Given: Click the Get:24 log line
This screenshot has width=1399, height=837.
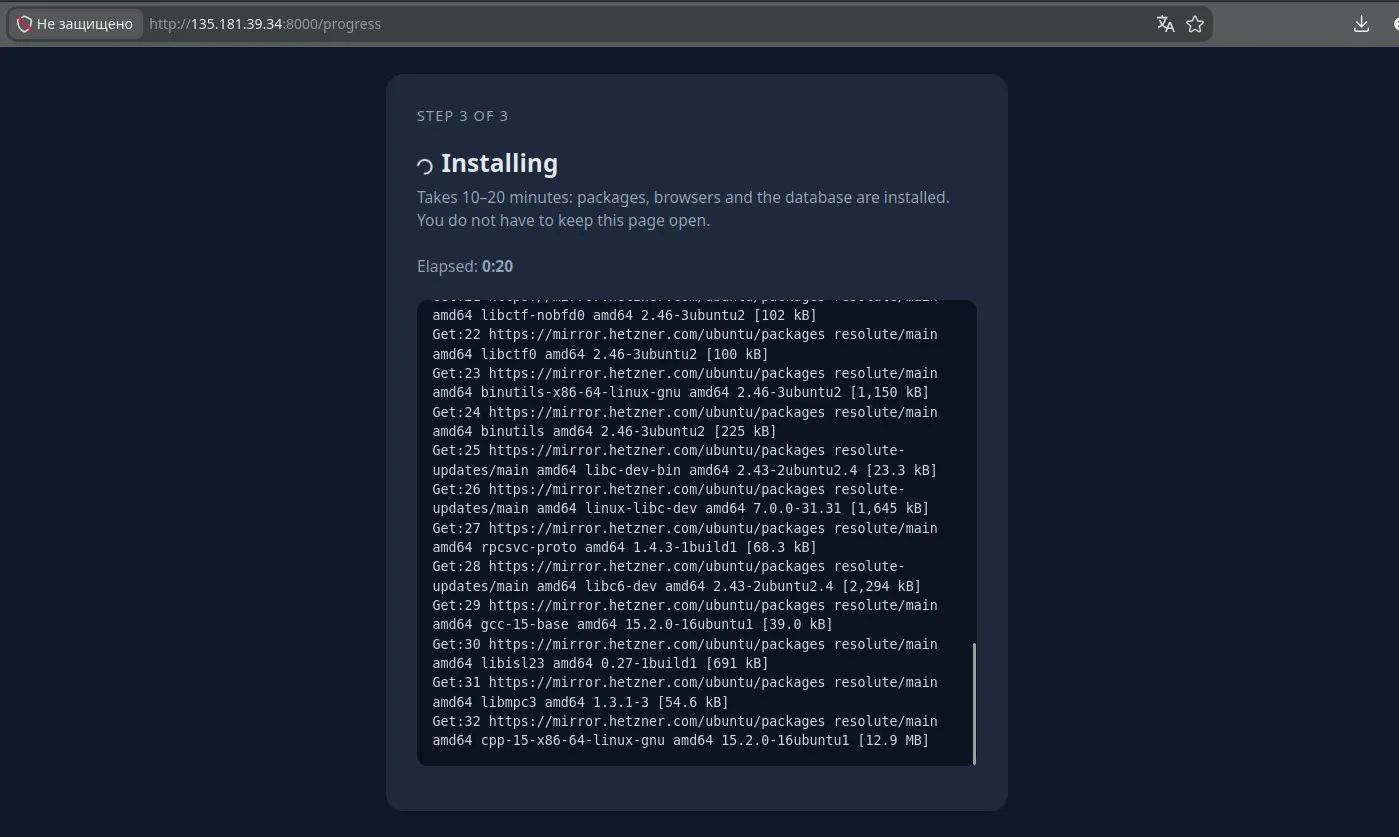Looking at the screenshot, I should [685, 412].
